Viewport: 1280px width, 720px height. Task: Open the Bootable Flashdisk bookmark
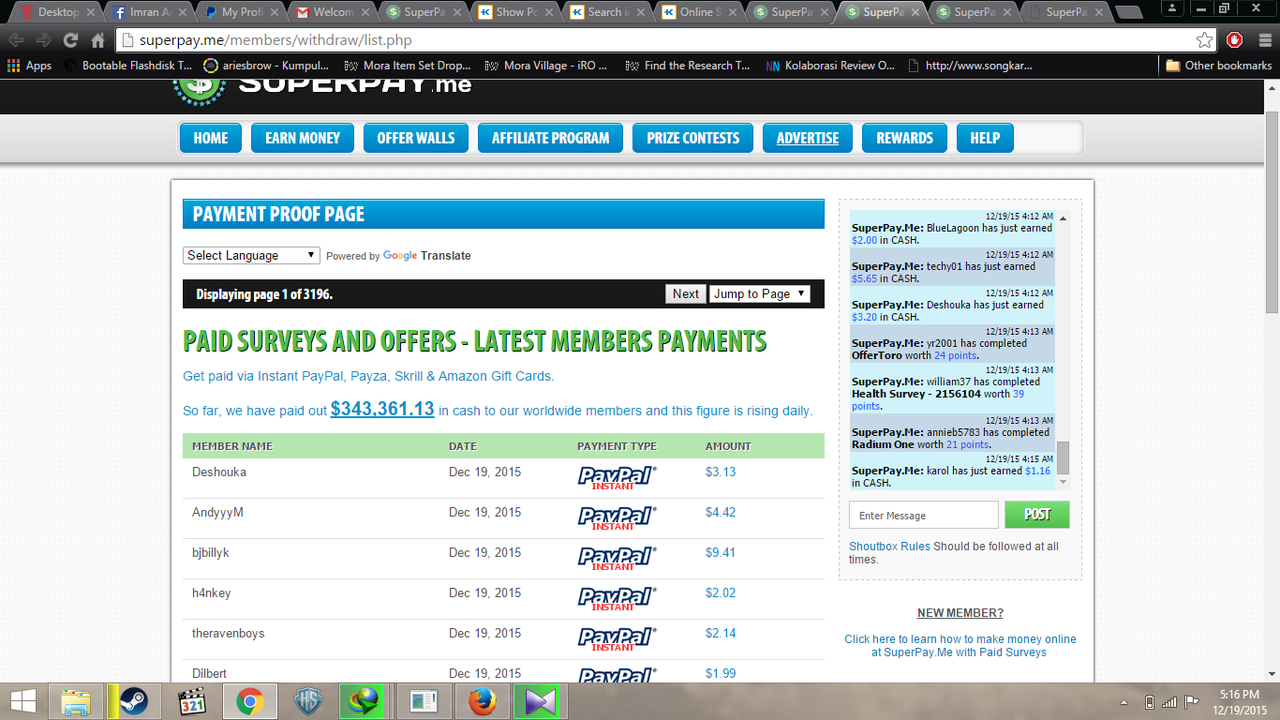point(127,66)
